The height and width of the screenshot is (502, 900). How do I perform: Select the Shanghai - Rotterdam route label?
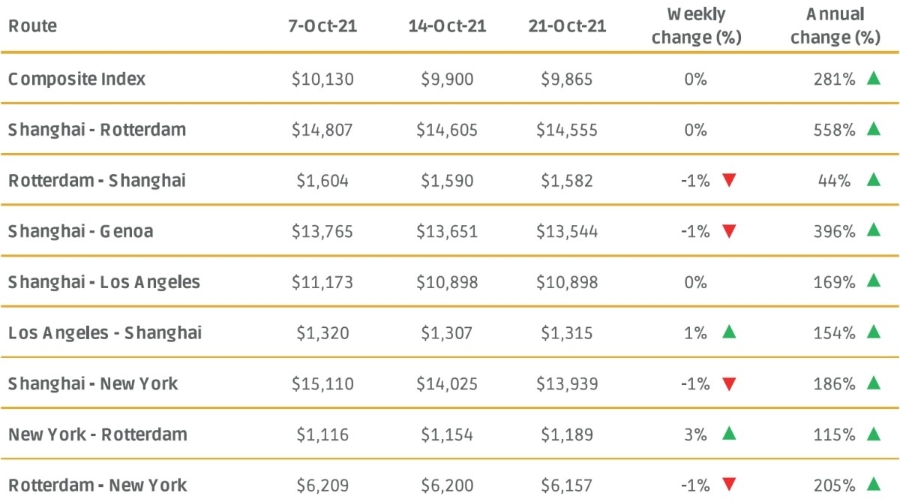[x=97, y=129]
